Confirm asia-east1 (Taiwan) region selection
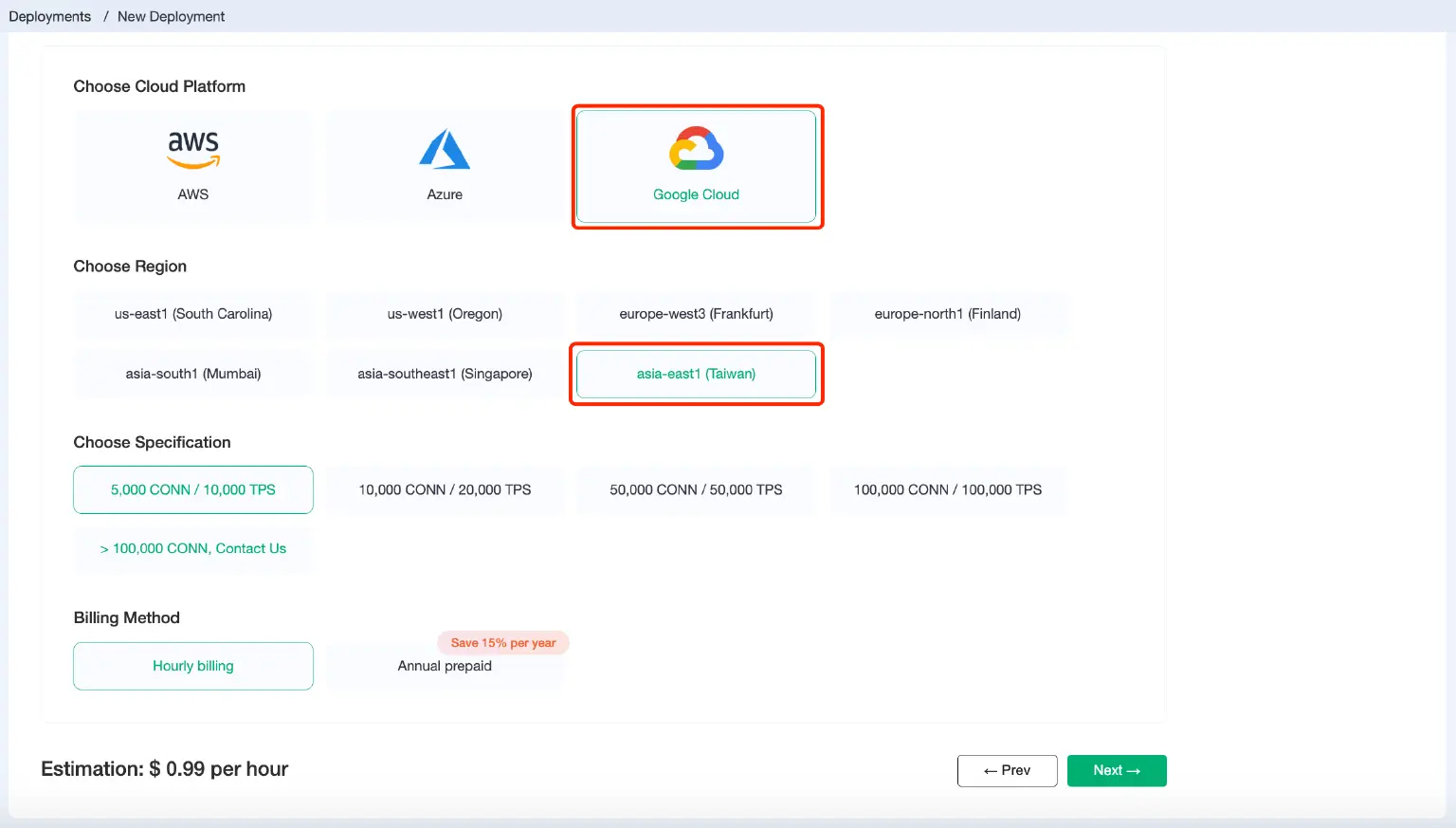 click(x=697, y=374)
